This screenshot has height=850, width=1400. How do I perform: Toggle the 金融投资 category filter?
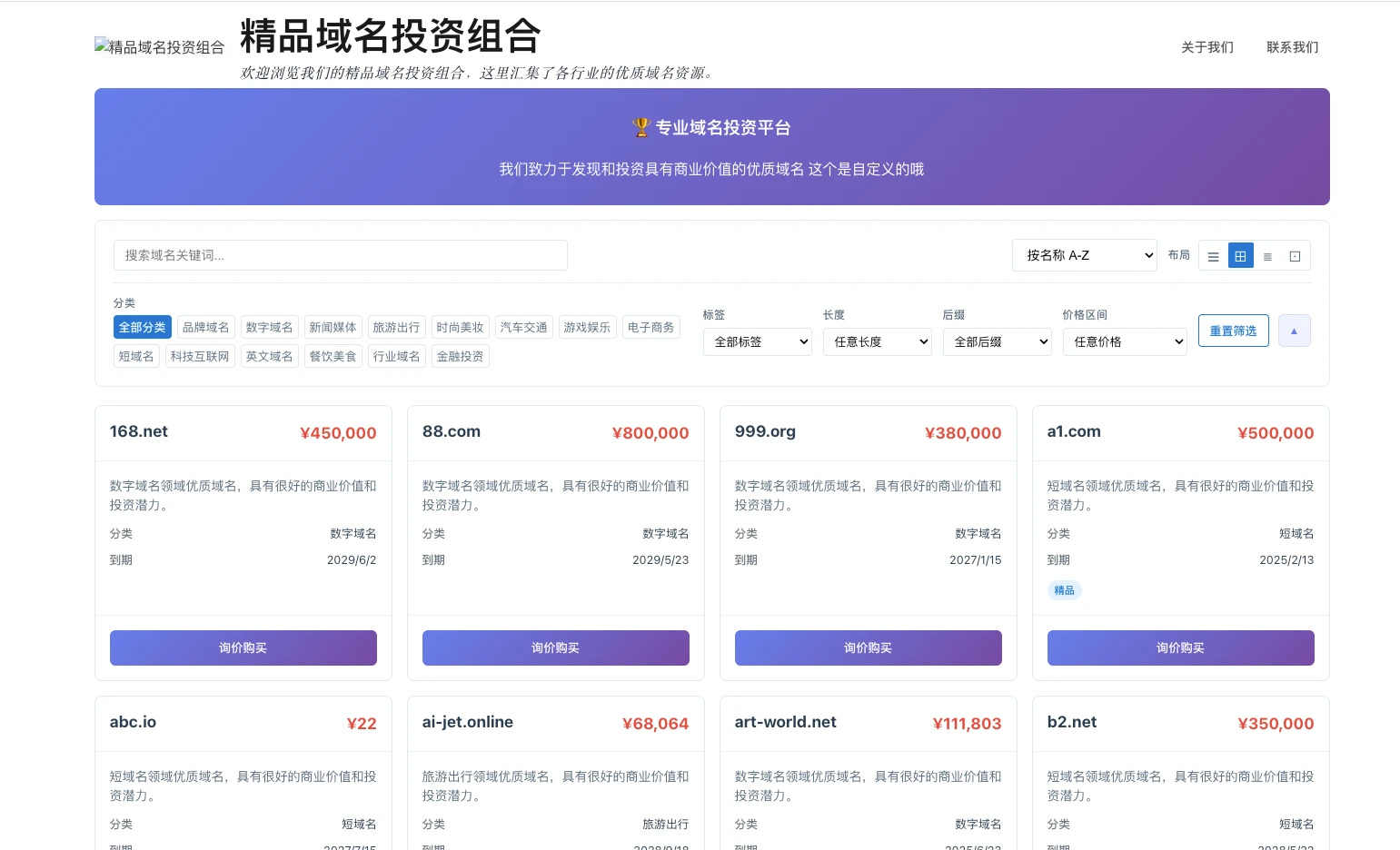tap(460, 356)
